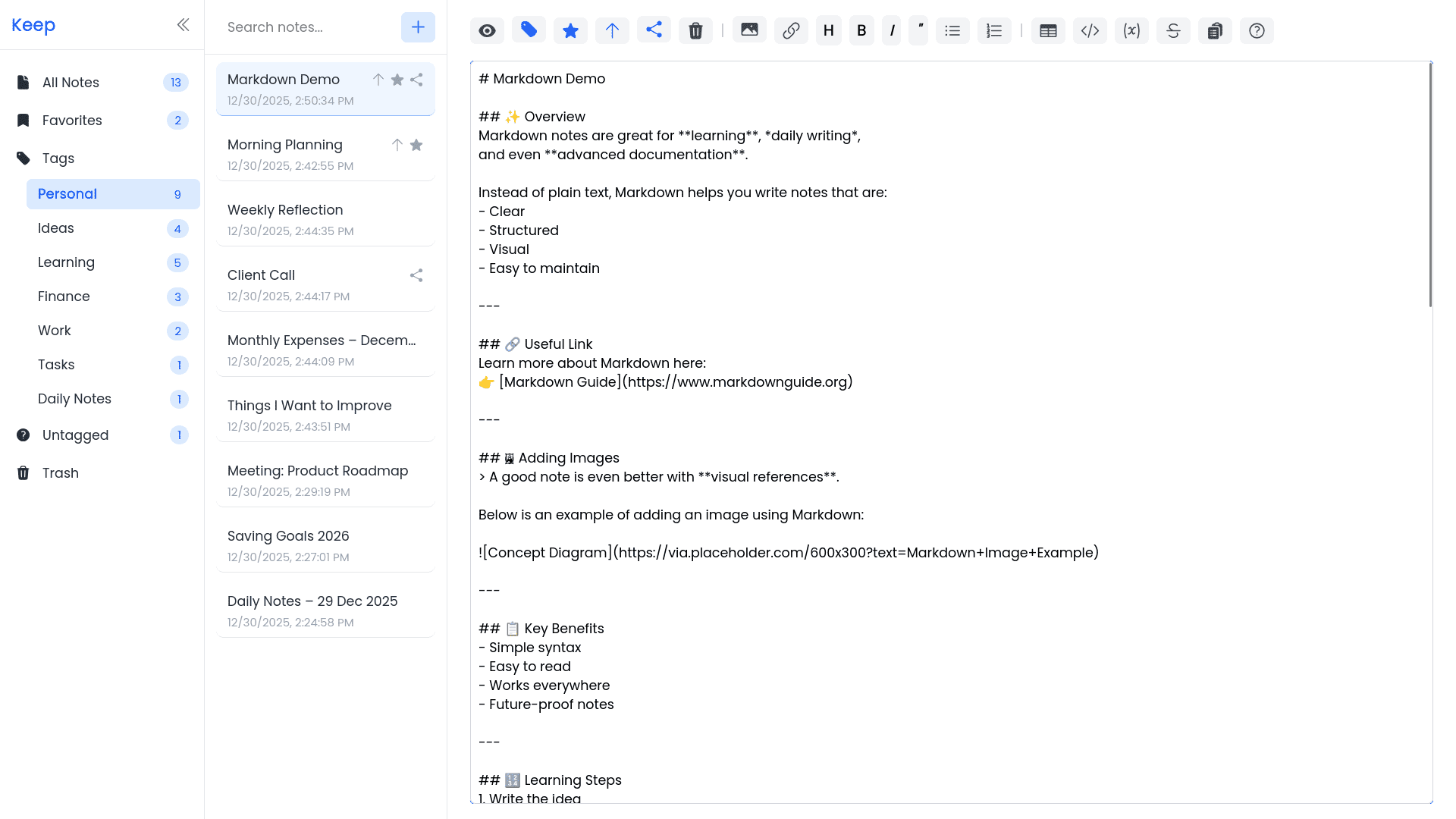Viewport: 1456px width, 819px height.
Task: Toggle the preview eye icon in the toolbar
Action: [x=487, y=30]
